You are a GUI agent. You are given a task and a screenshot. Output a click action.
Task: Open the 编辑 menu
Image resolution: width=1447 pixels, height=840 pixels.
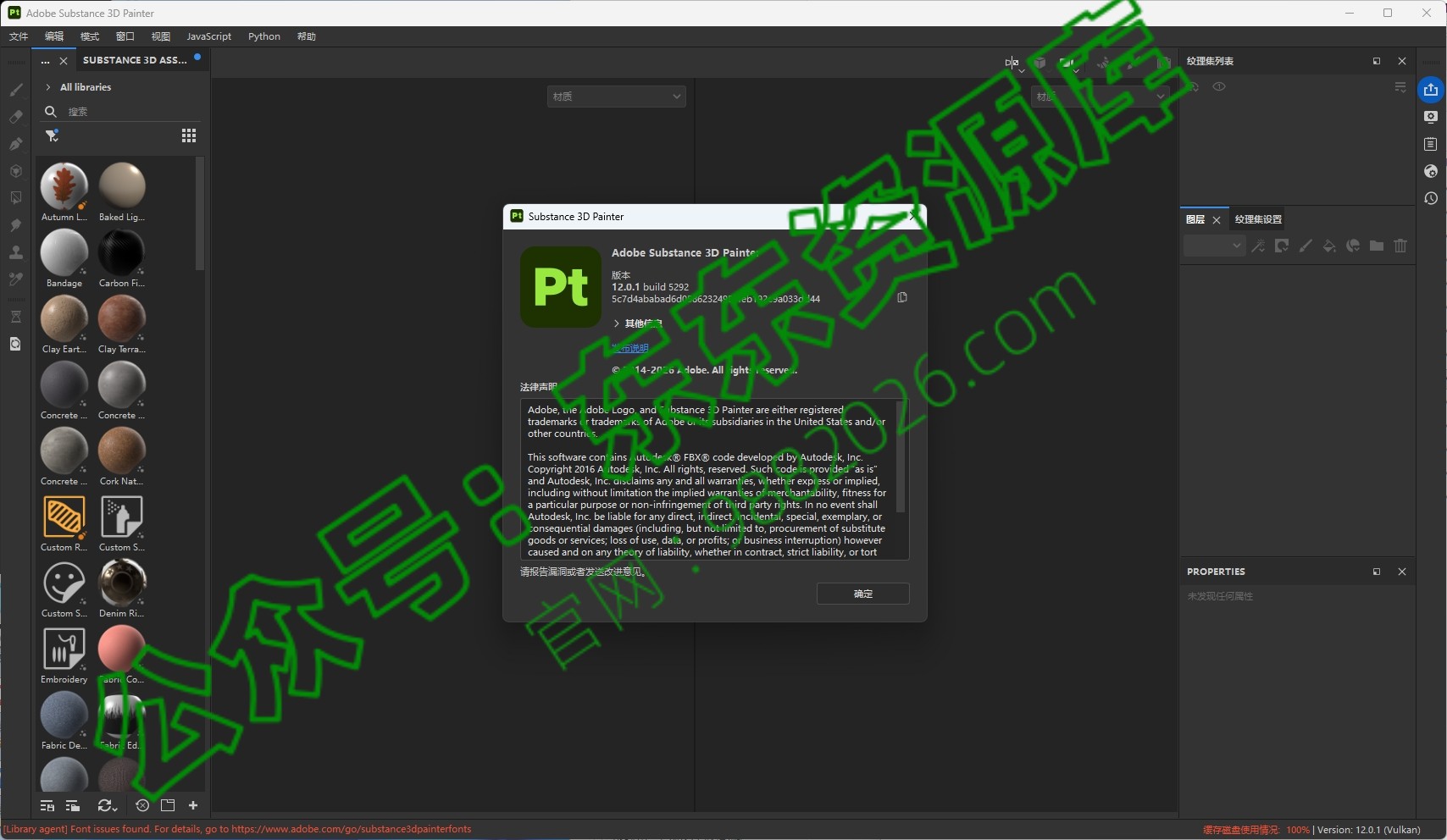click(54, 36)
